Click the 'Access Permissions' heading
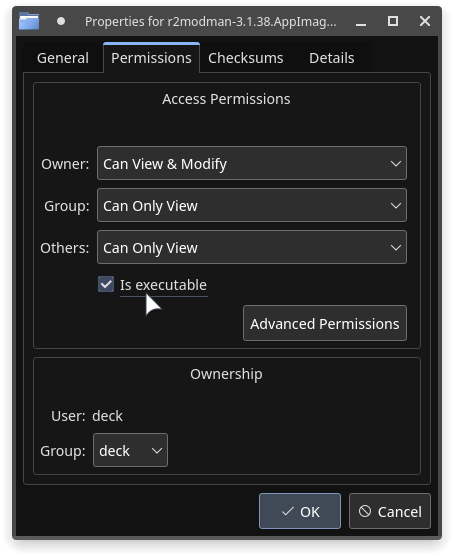 pos(226,99)
